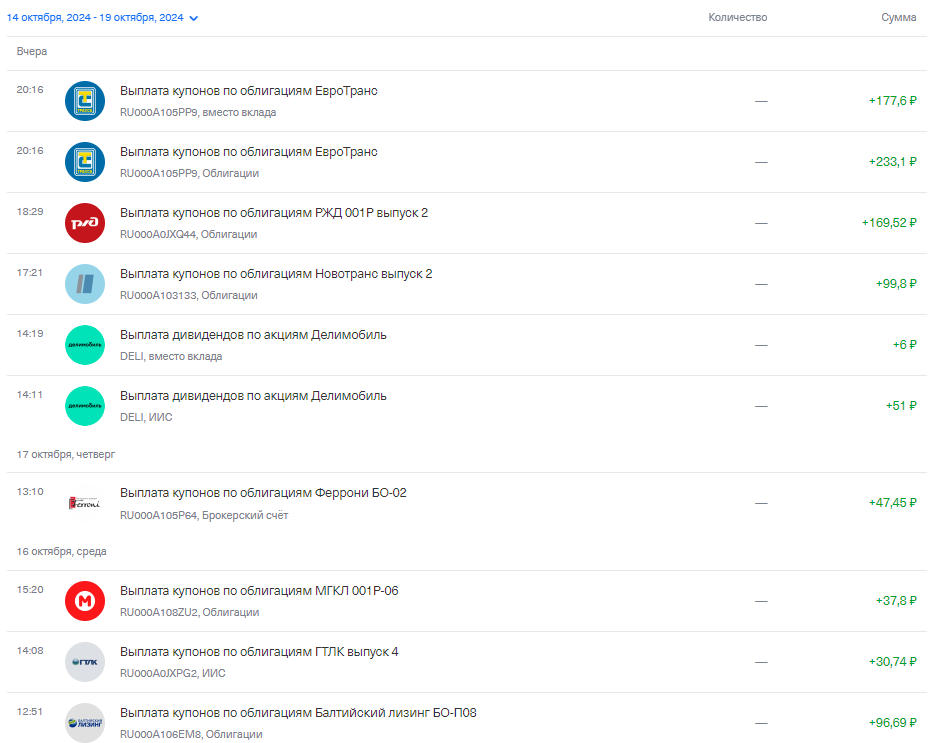Open Феррони БО-02 coupon payout
934x743 pixels.
click(467, 503)
